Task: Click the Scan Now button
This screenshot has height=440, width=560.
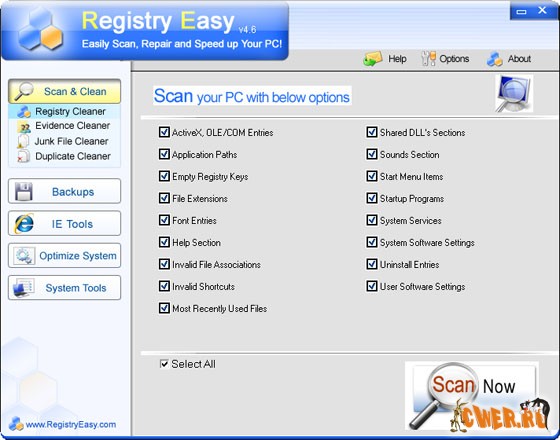Action: click(x=471, y=396)
